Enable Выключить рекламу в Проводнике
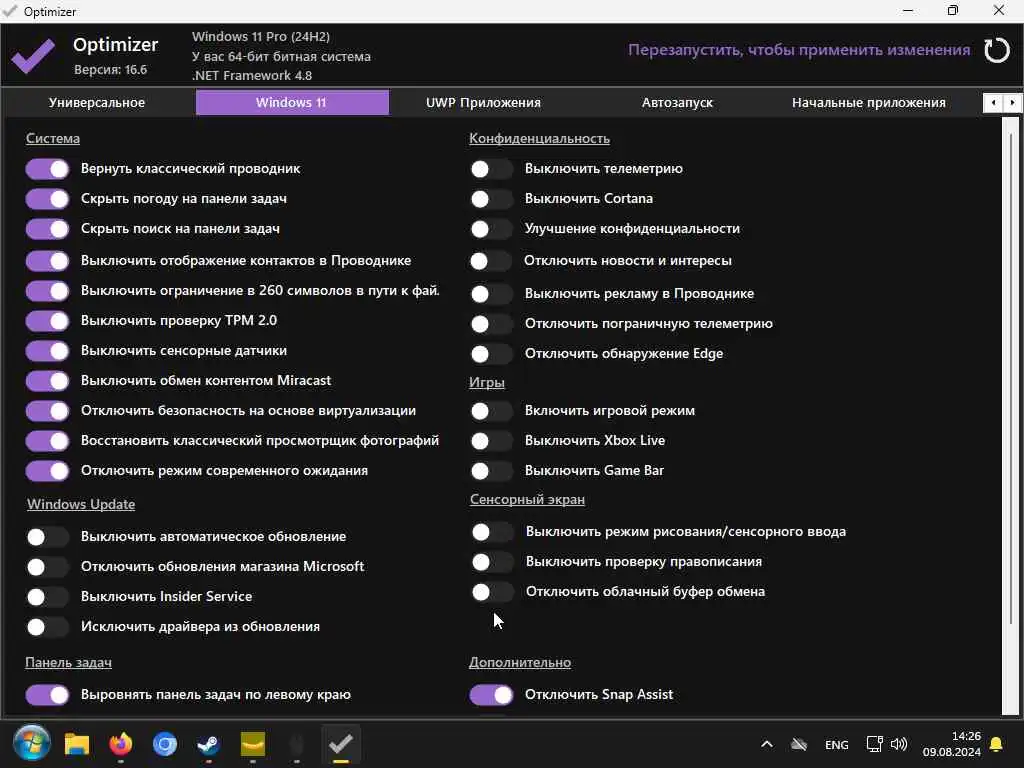1024x768 pixels. 491,294
